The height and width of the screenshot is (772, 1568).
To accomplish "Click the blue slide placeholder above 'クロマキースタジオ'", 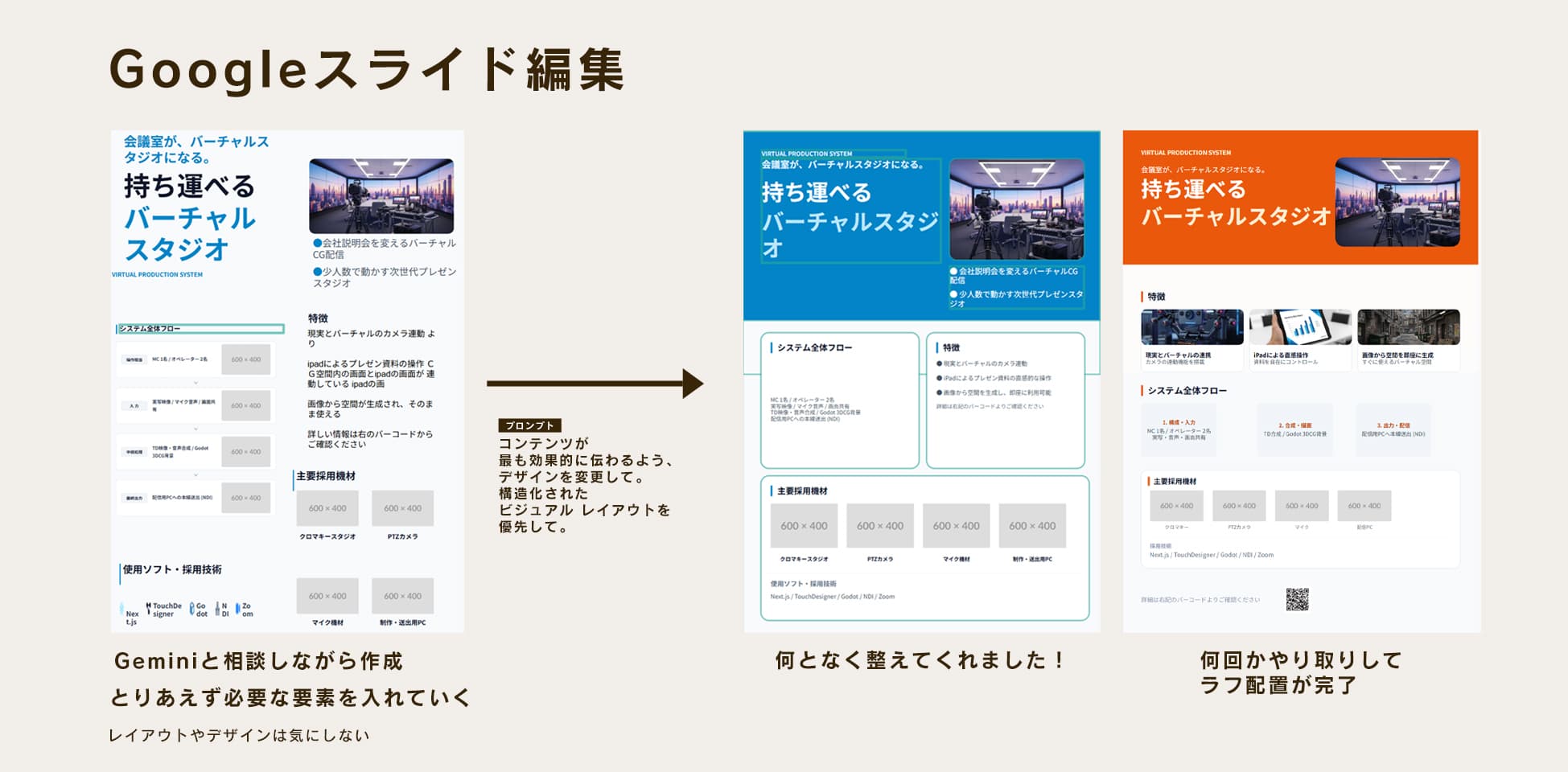I will [804, 526].
